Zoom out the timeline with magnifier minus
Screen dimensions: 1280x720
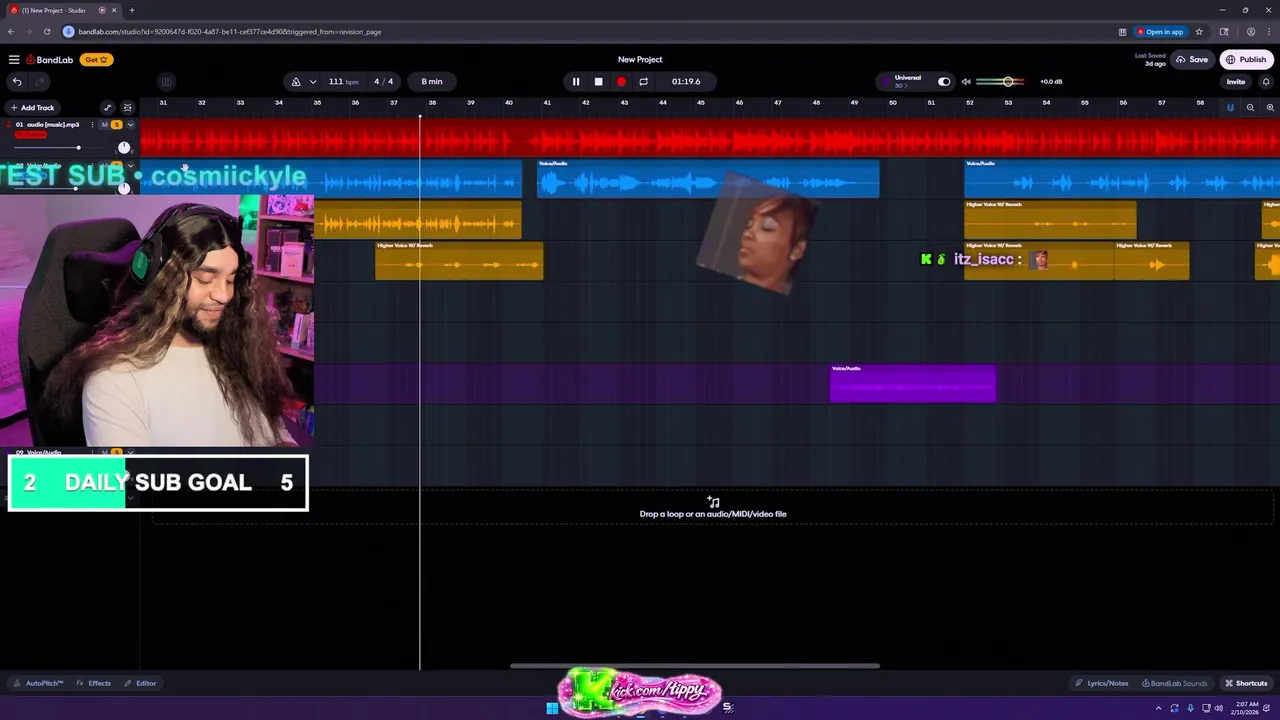[1250, 108]
